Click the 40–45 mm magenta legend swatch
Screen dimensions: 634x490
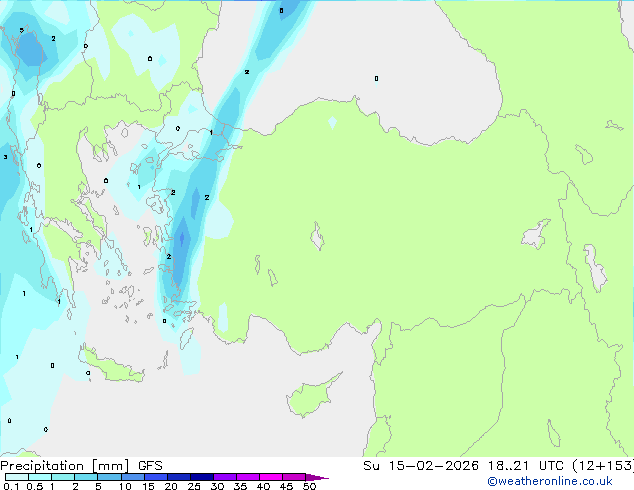pos(271,477)
